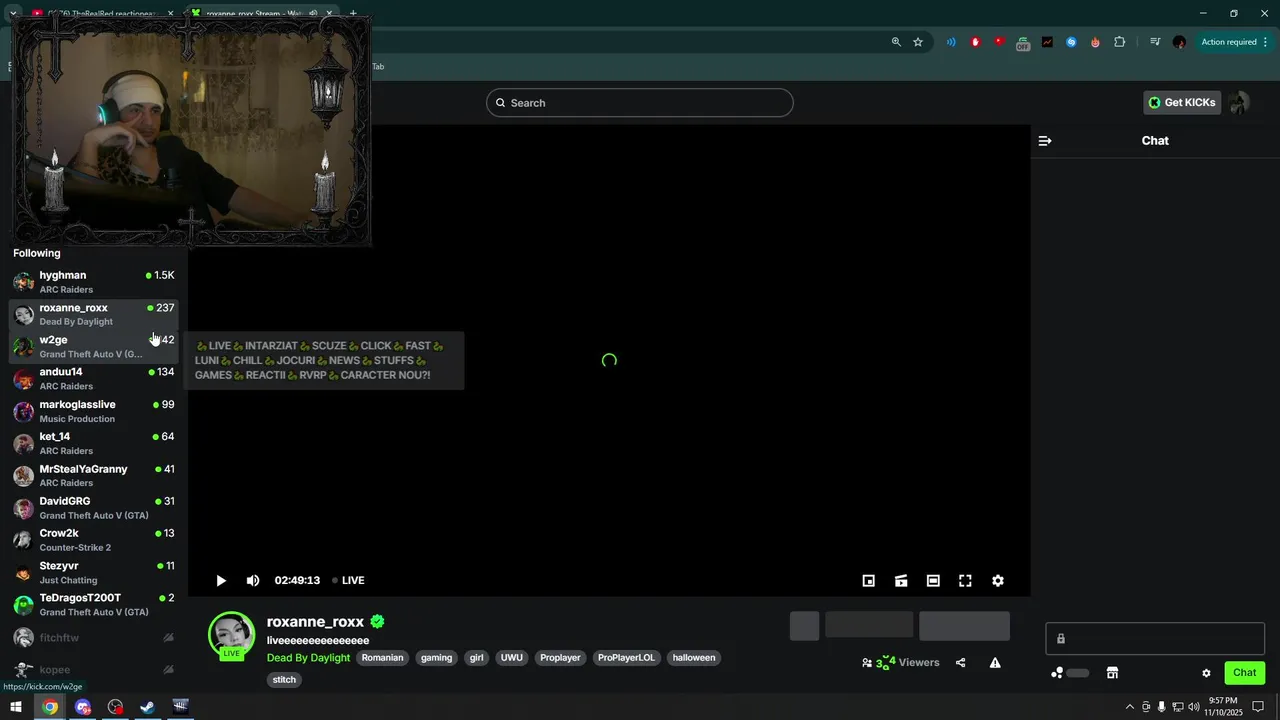Image resolution: width=1280 pixels, height=720 pixels.
Task: Show hidden system tray icons
Action: (x=1130, y=707)
